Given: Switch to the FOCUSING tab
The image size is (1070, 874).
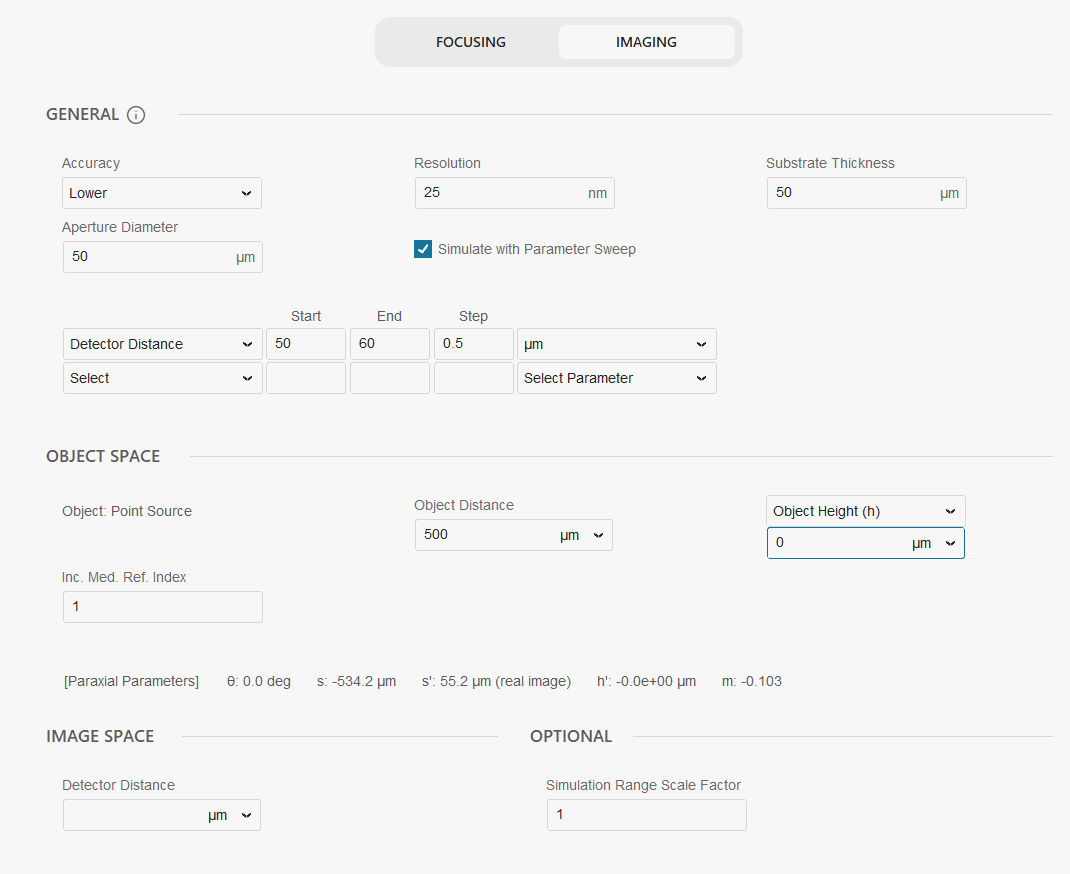Looking at the screenshot, I should (x=470, y=42).
